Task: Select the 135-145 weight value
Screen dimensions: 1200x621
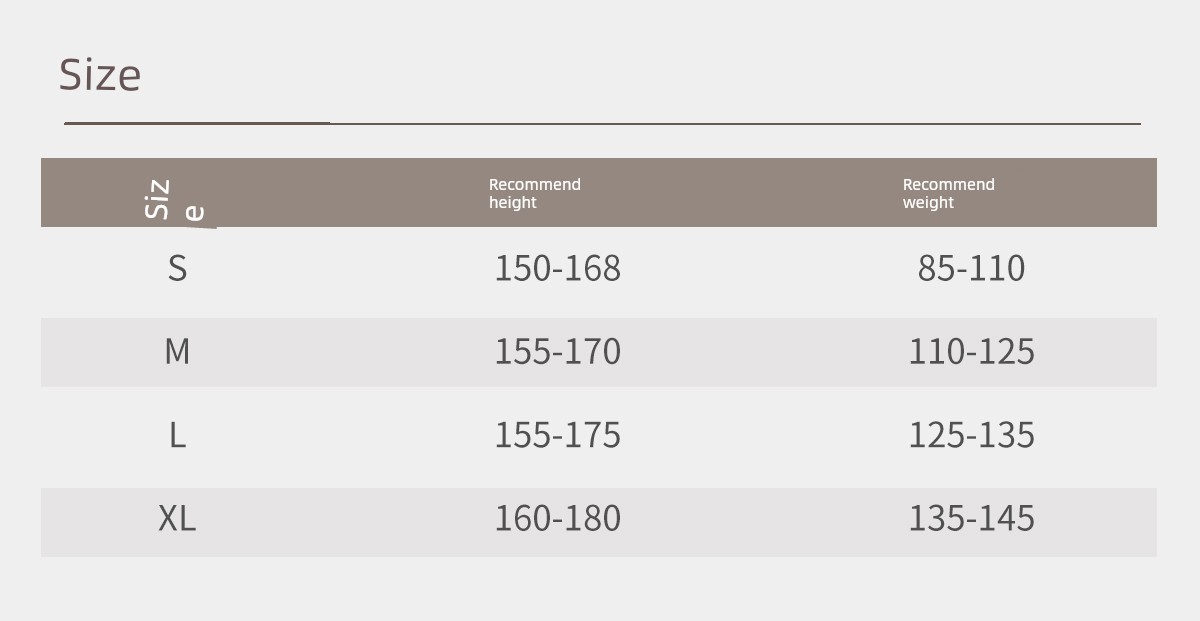Action: pyautogui.click(x=971, y=518)
